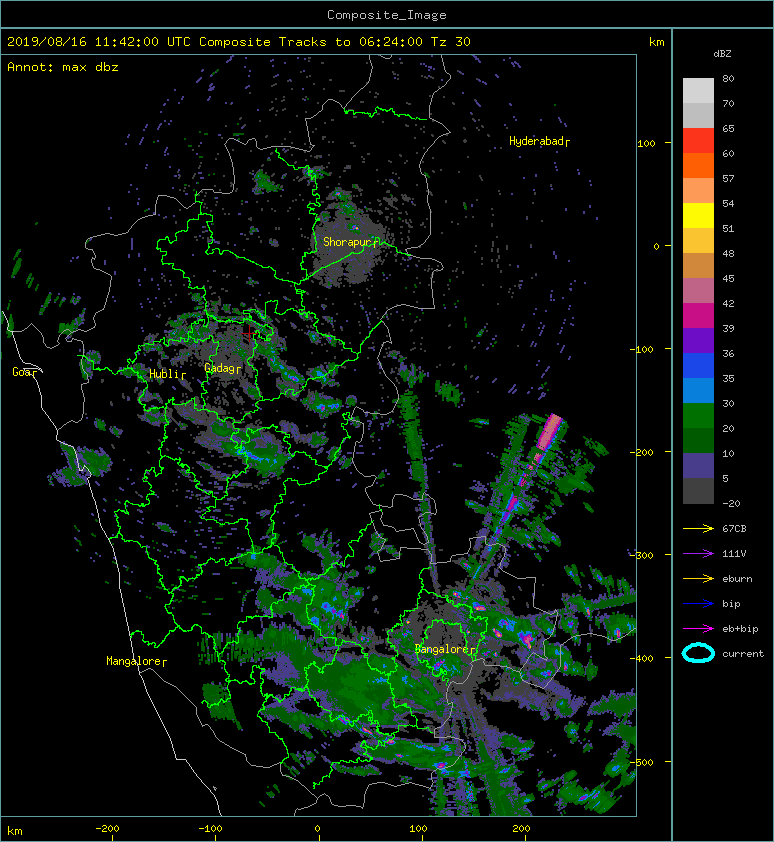Viewport: 774px width, 842px height.
Task: Click the dBZ heading above color scale
Action: pos(722,54)
